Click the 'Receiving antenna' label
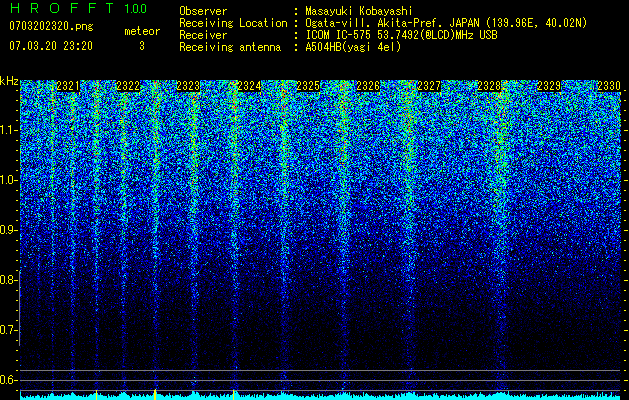 pos(230,47)
